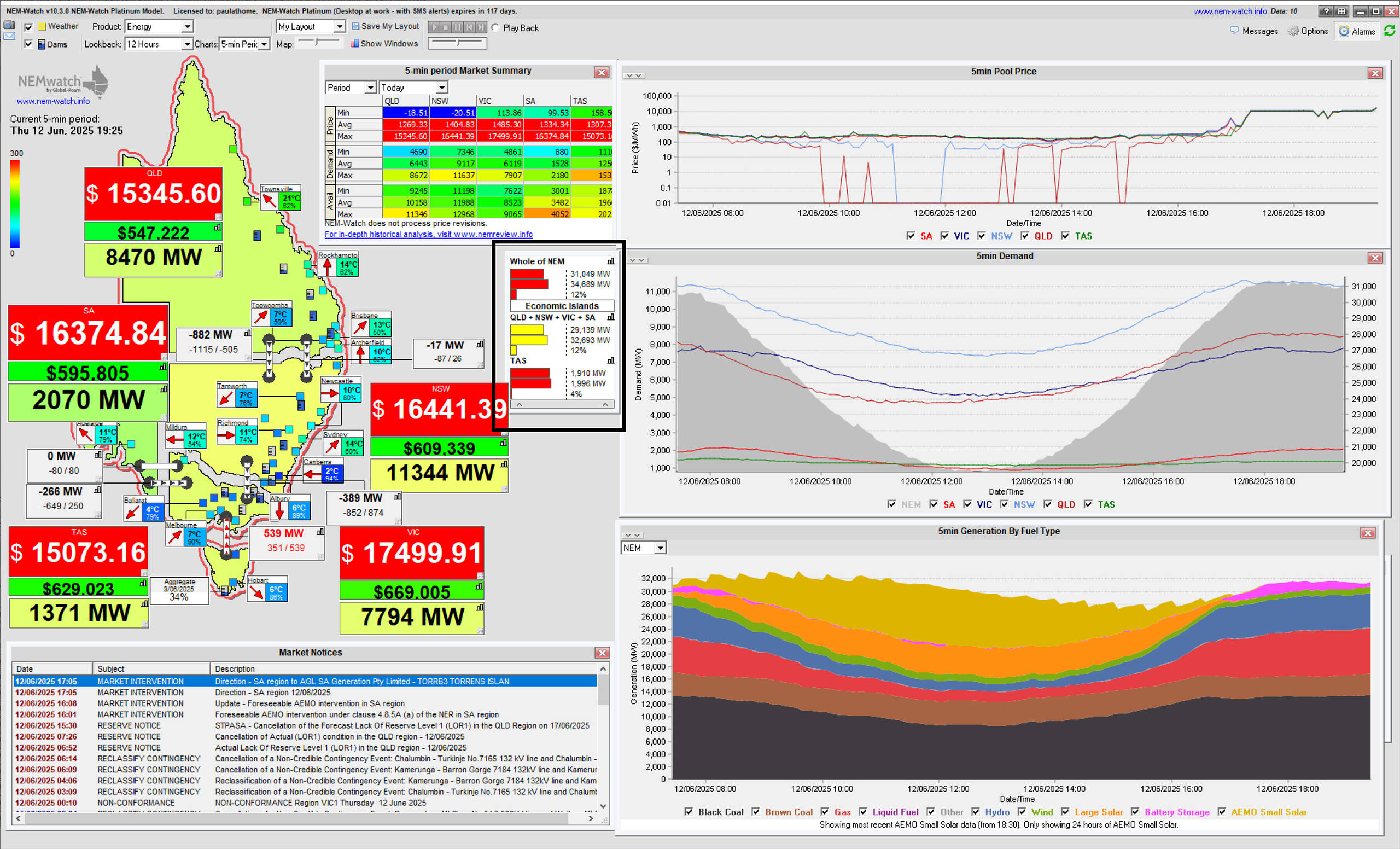Click the window tile layout icon
Viewport: 1400px width, 849px height.
[1341, 11]
